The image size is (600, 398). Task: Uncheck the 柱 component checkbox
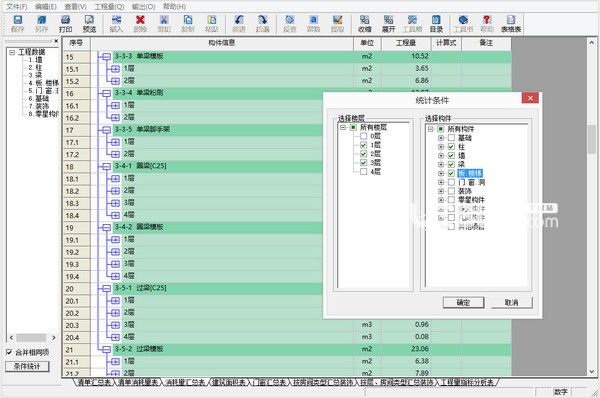pyautogui.click(x=452, y=147)
